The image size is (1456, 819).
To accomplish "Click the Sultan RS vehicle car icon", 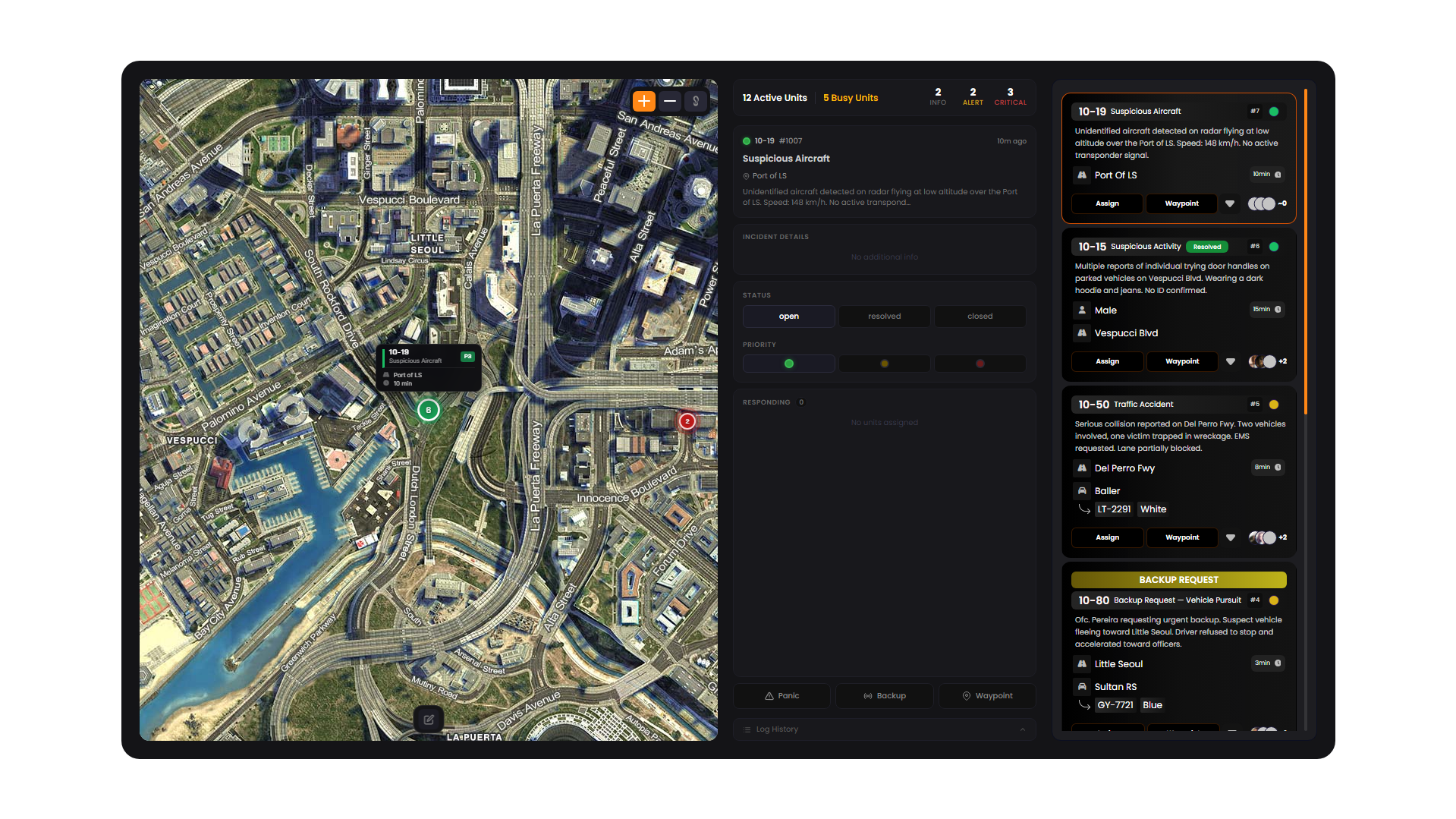I will click(1082, 687).
